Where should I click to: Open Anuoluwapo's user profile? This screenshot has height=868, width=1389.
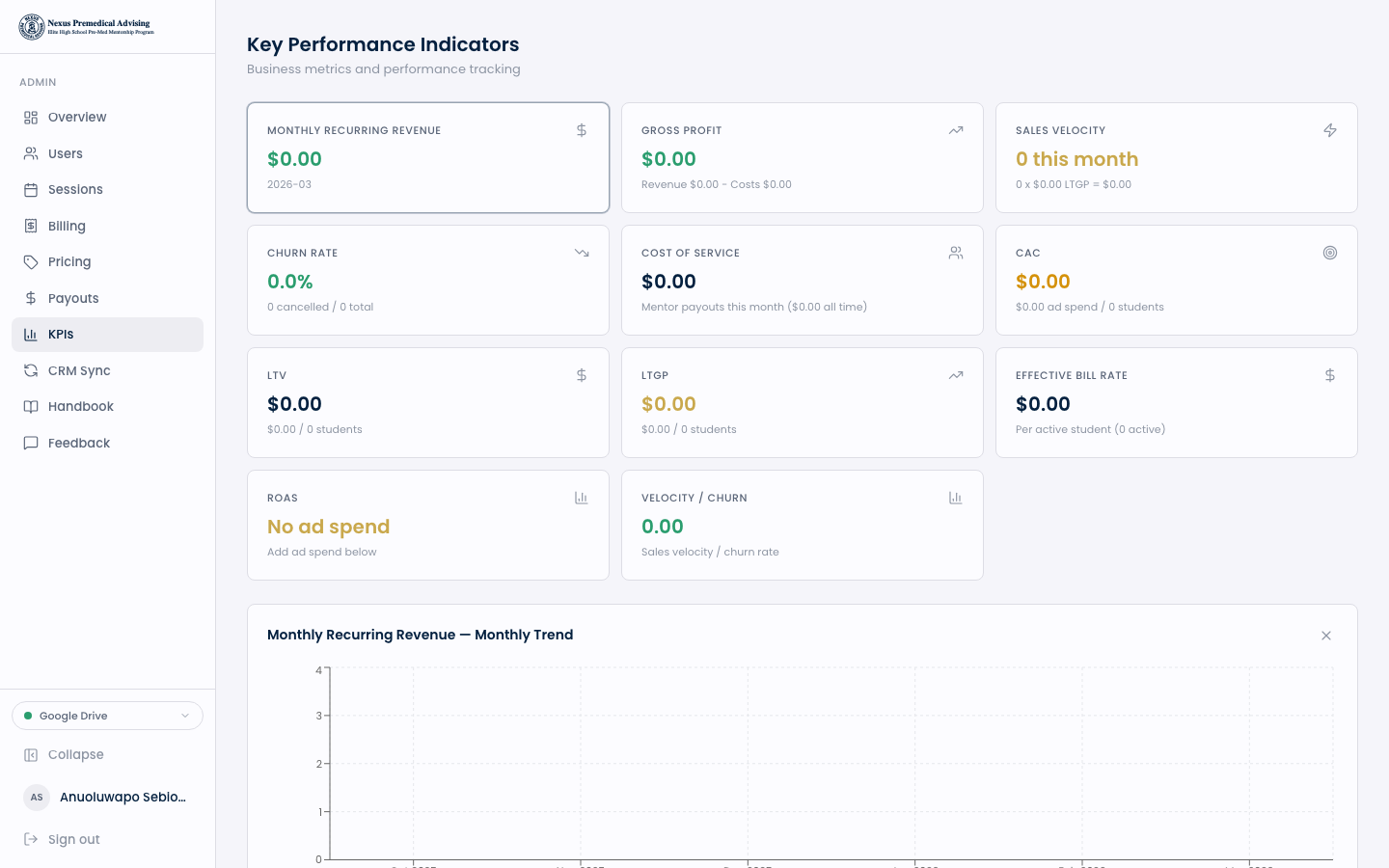pos(106,797)
